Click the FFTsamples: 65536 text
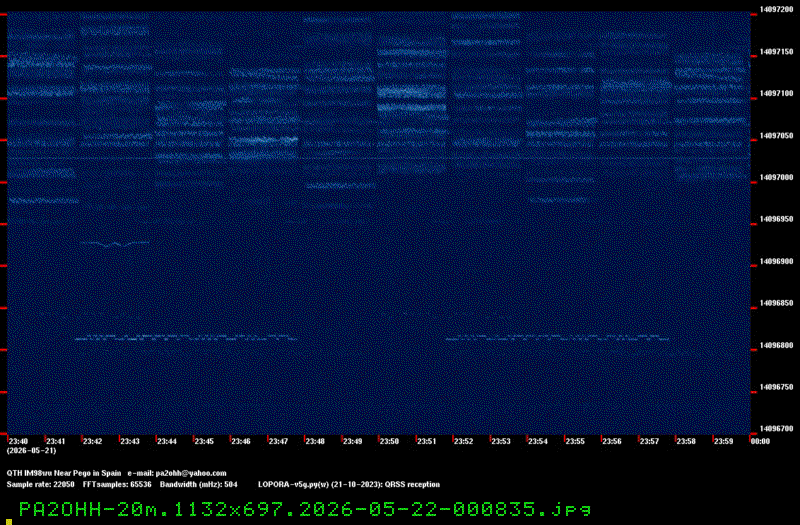The width and height of the screenshot is (800, 525). 117,484
